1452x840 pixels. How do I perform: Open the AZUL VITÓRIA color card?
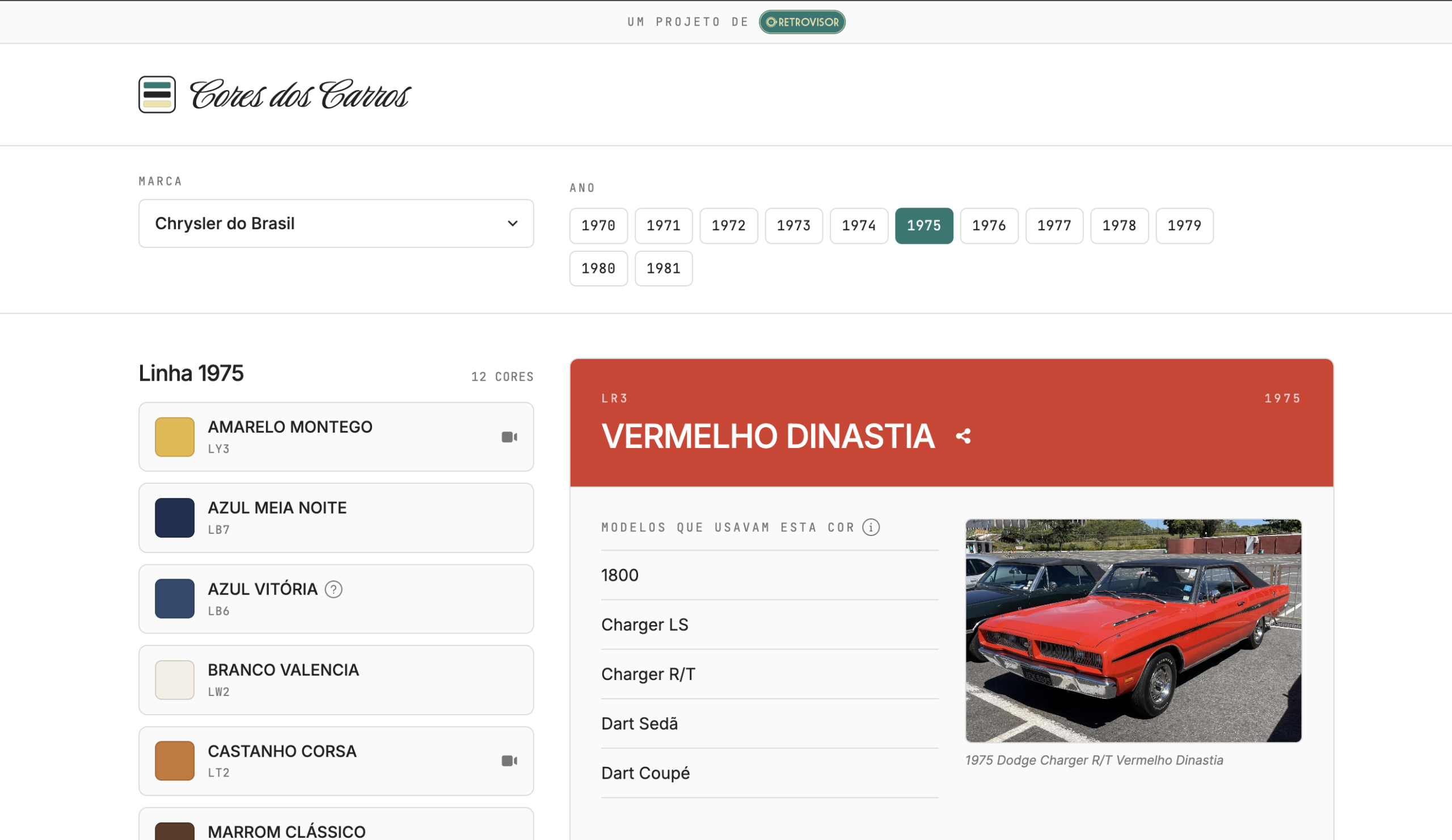tap(336, 599)
